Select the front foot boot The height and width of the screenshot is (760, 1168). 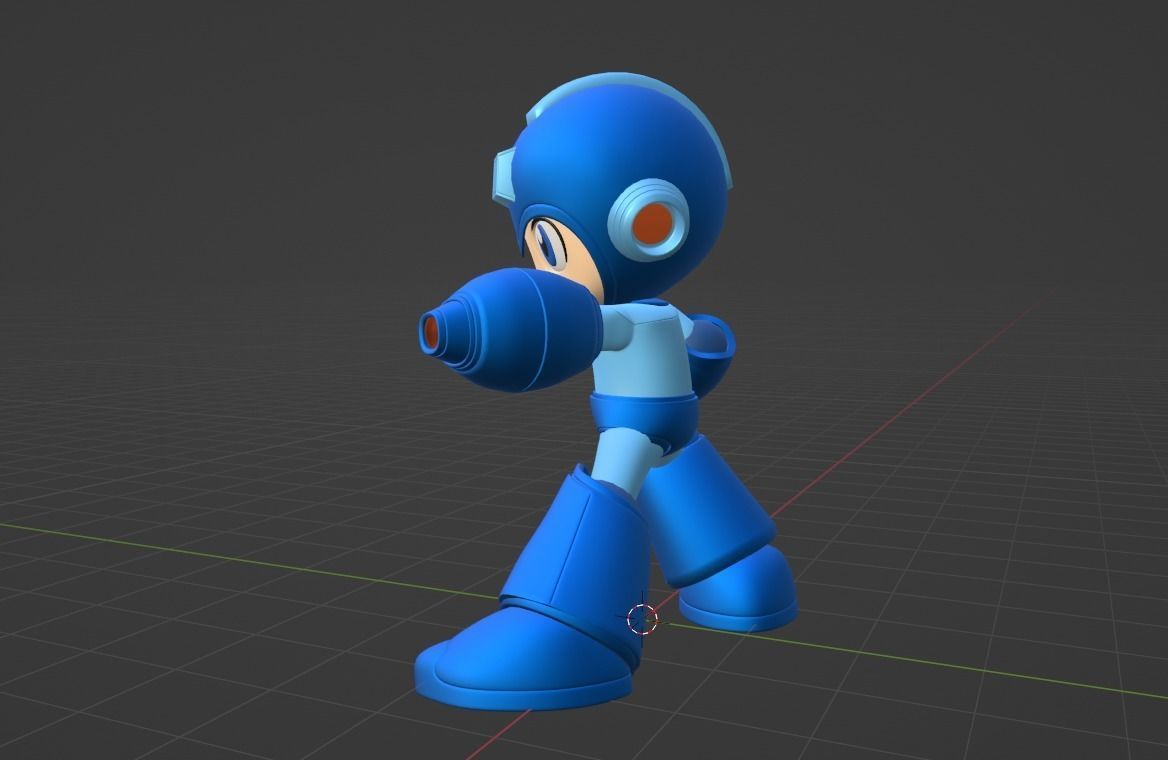click(x=524, y=661)
